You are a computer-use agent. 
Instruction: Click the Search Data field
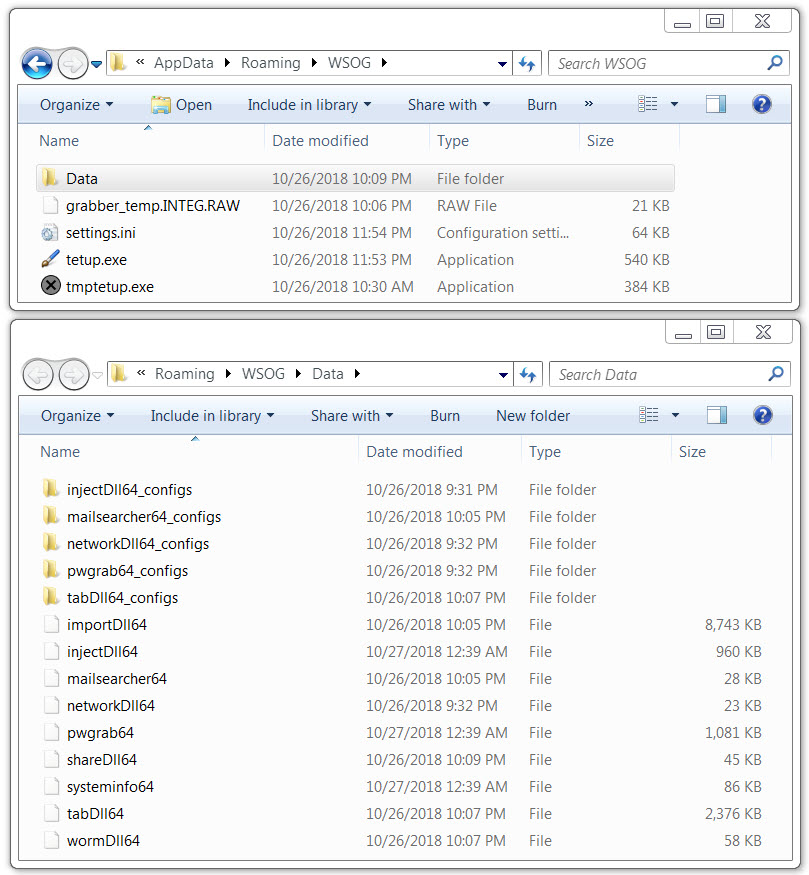[670, 374]
